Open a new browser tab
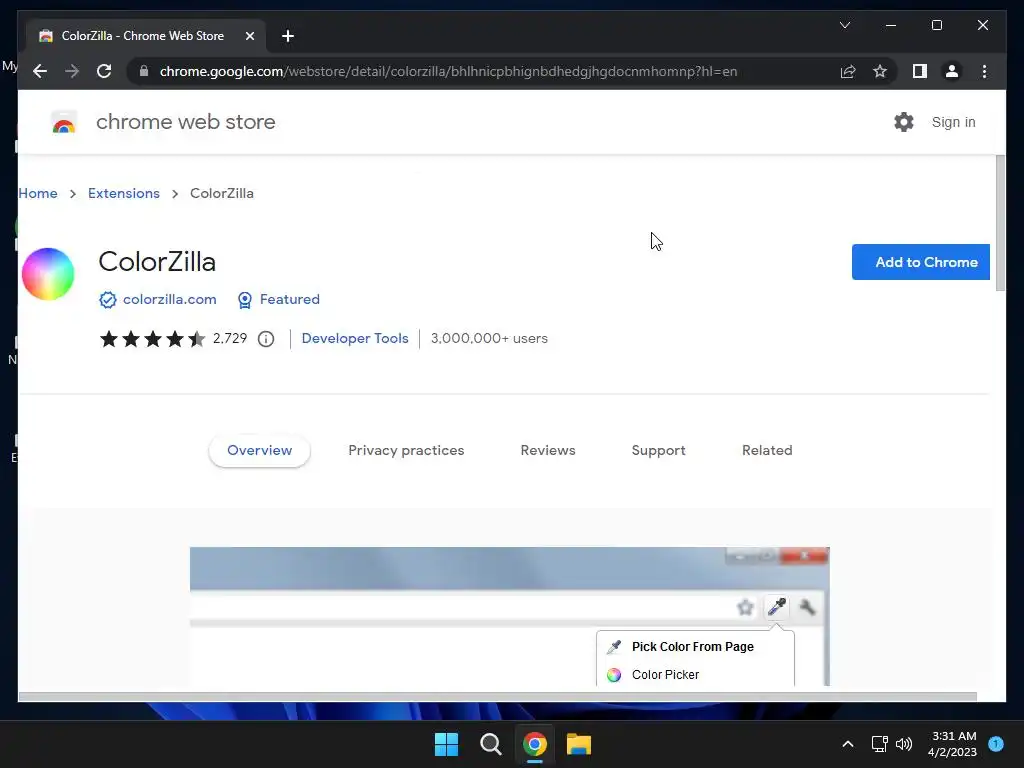1024x768 pixels. tap(287, 36)
